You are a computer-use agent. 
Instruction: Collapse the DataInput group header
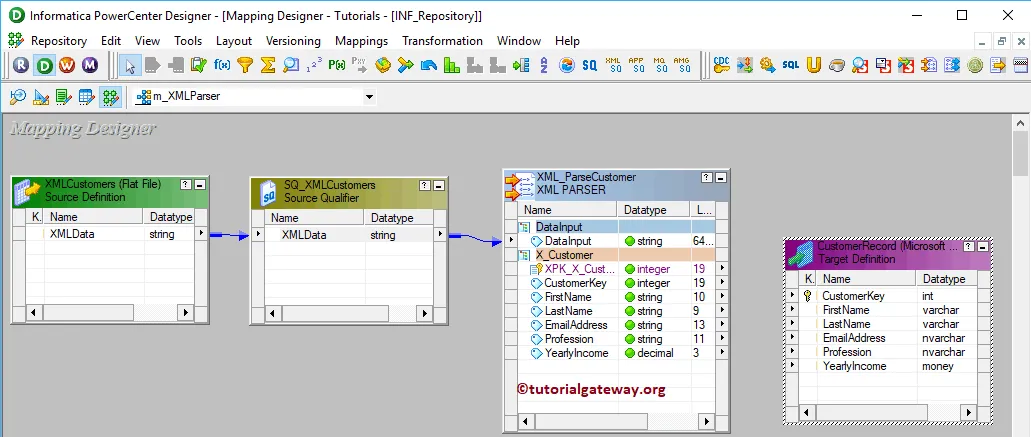525,227
